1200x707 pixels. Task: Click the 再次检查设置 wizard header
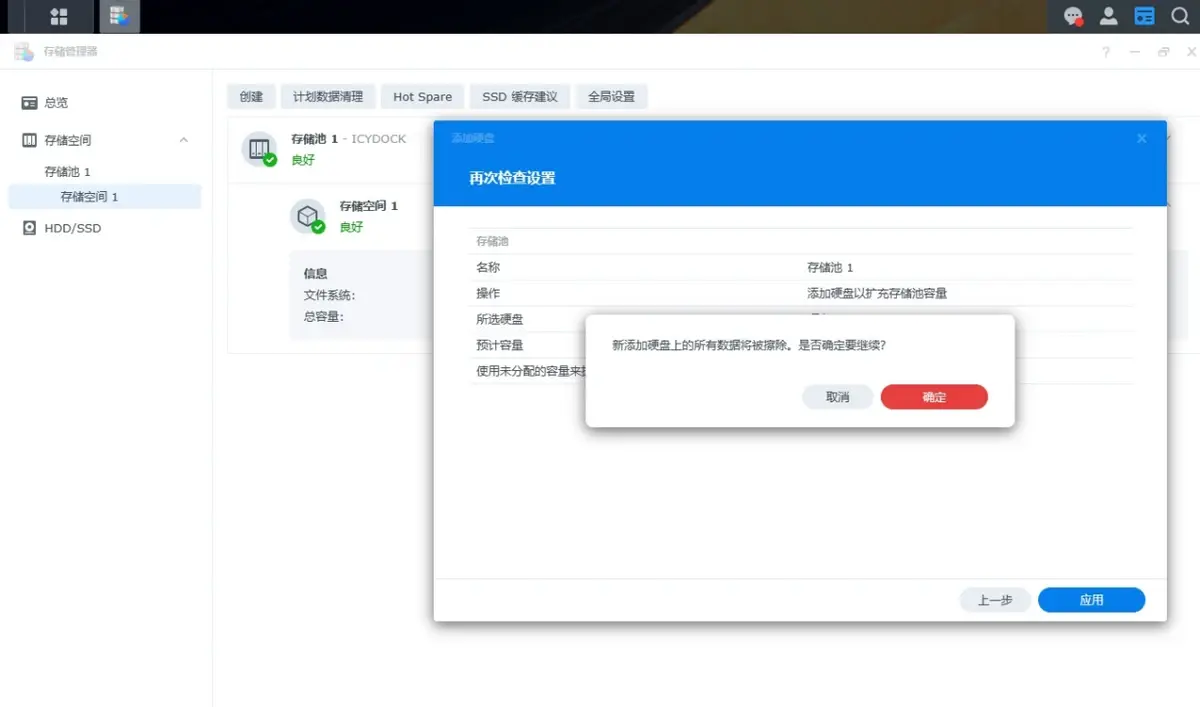pyautogui.click(x=512, y=178)
